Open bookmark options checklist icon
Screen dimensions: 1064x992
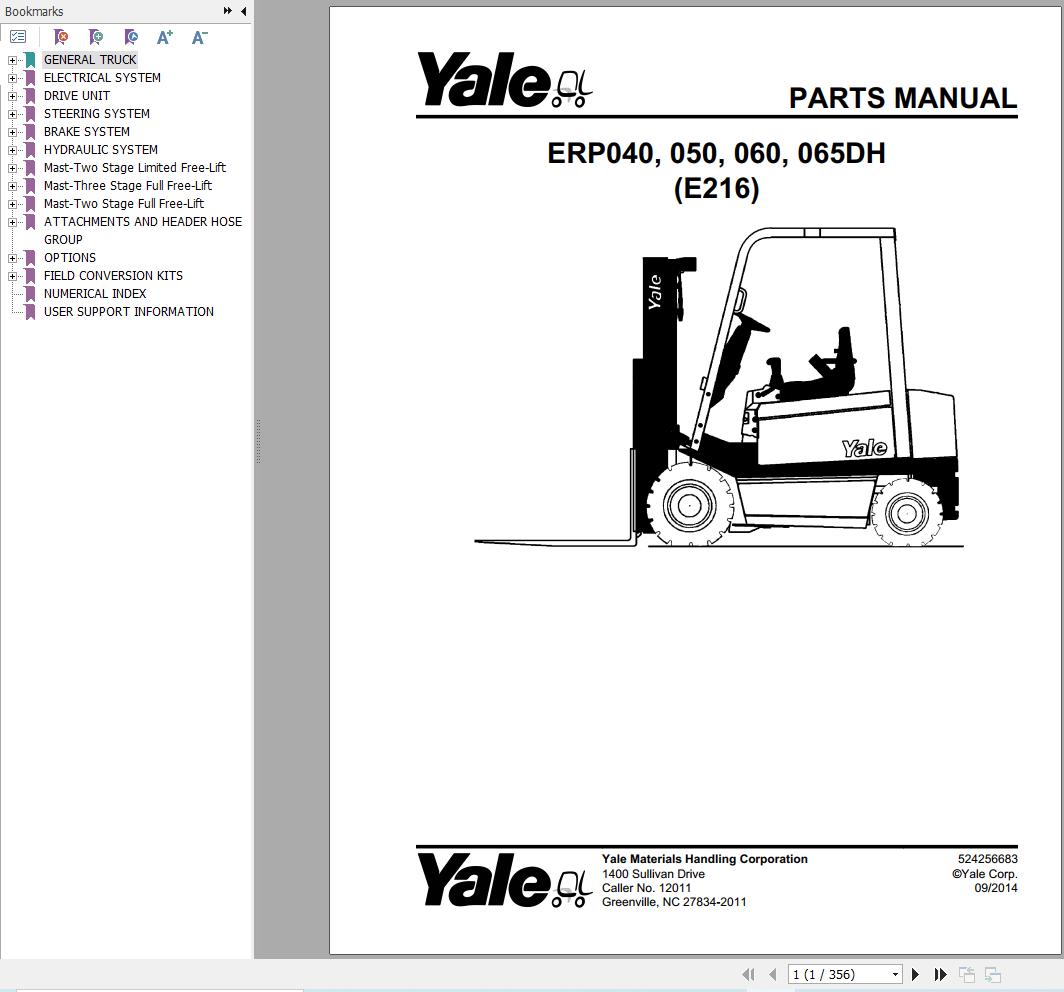[x=18, y=36]
